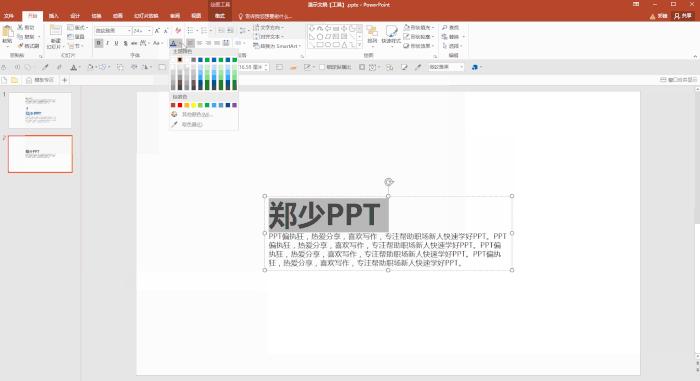The image size is (700, 381).
Task: Click the Tell Me search box
Action: [x=265, y=16]
